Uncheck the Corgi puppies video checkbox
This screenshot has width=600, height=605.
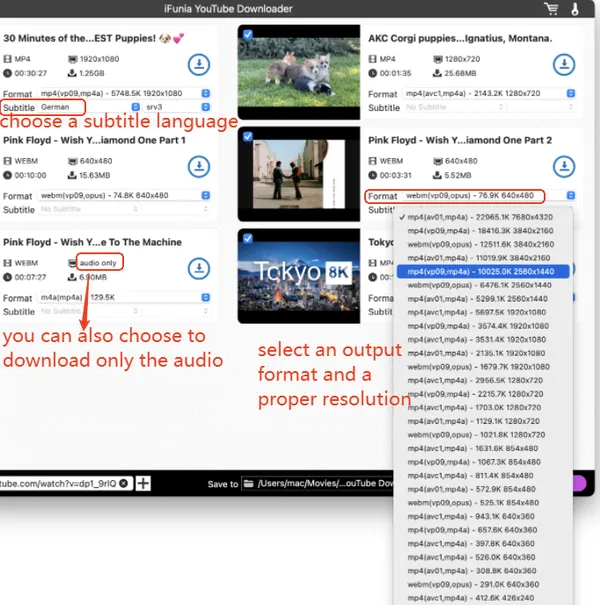tap(247, 33)
